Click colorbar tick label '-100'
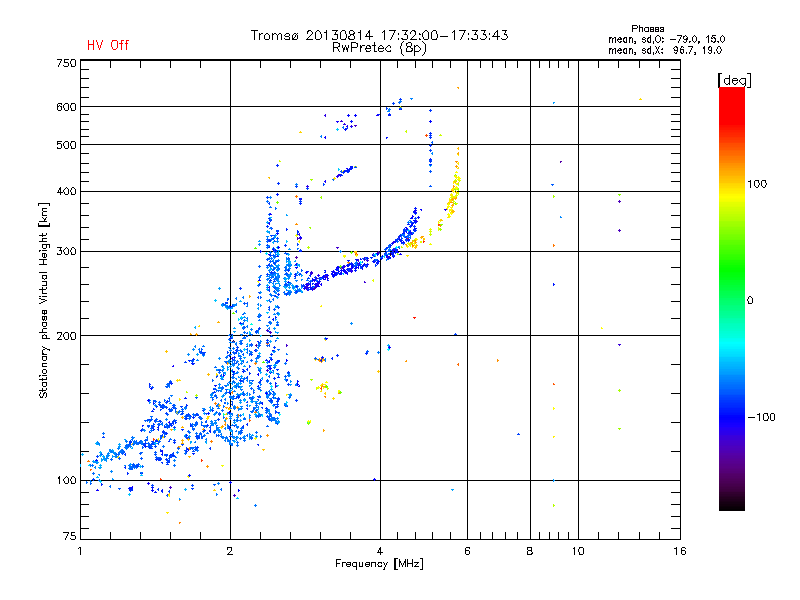This screenshot has width=800, height=600. point(761,417)
